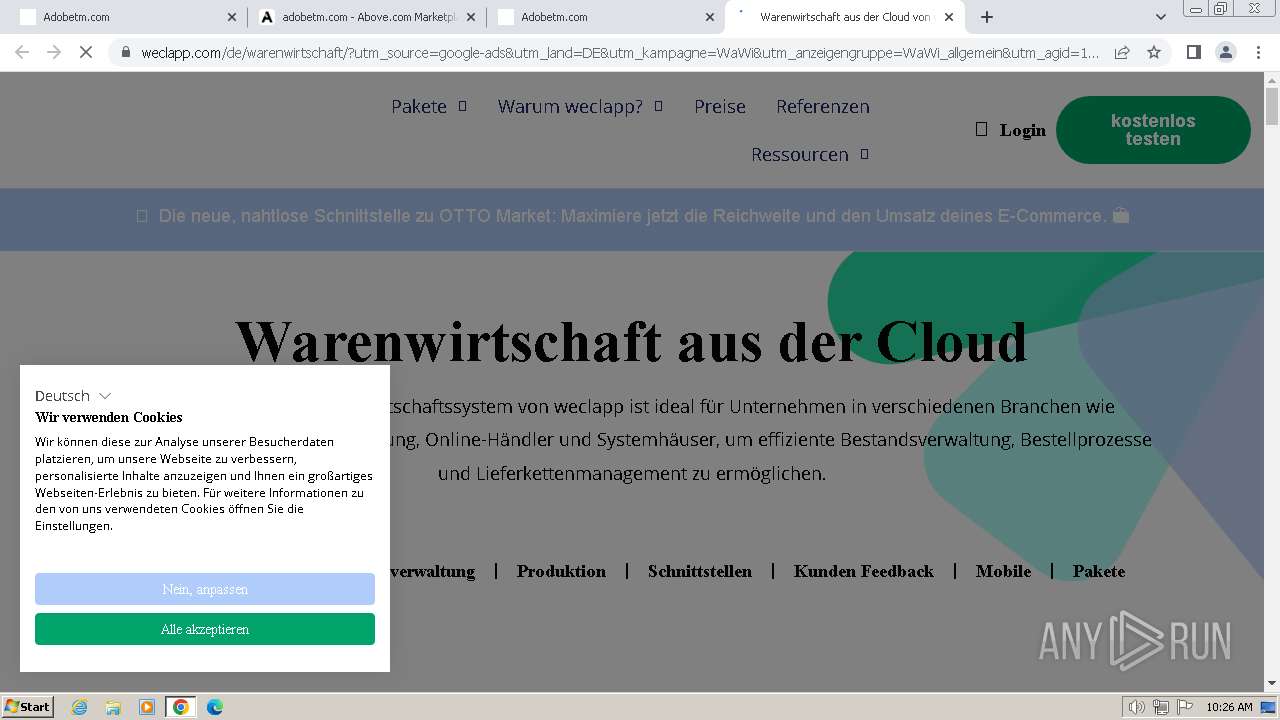Close the Above.com Marketplace tab

pos(471,17)
